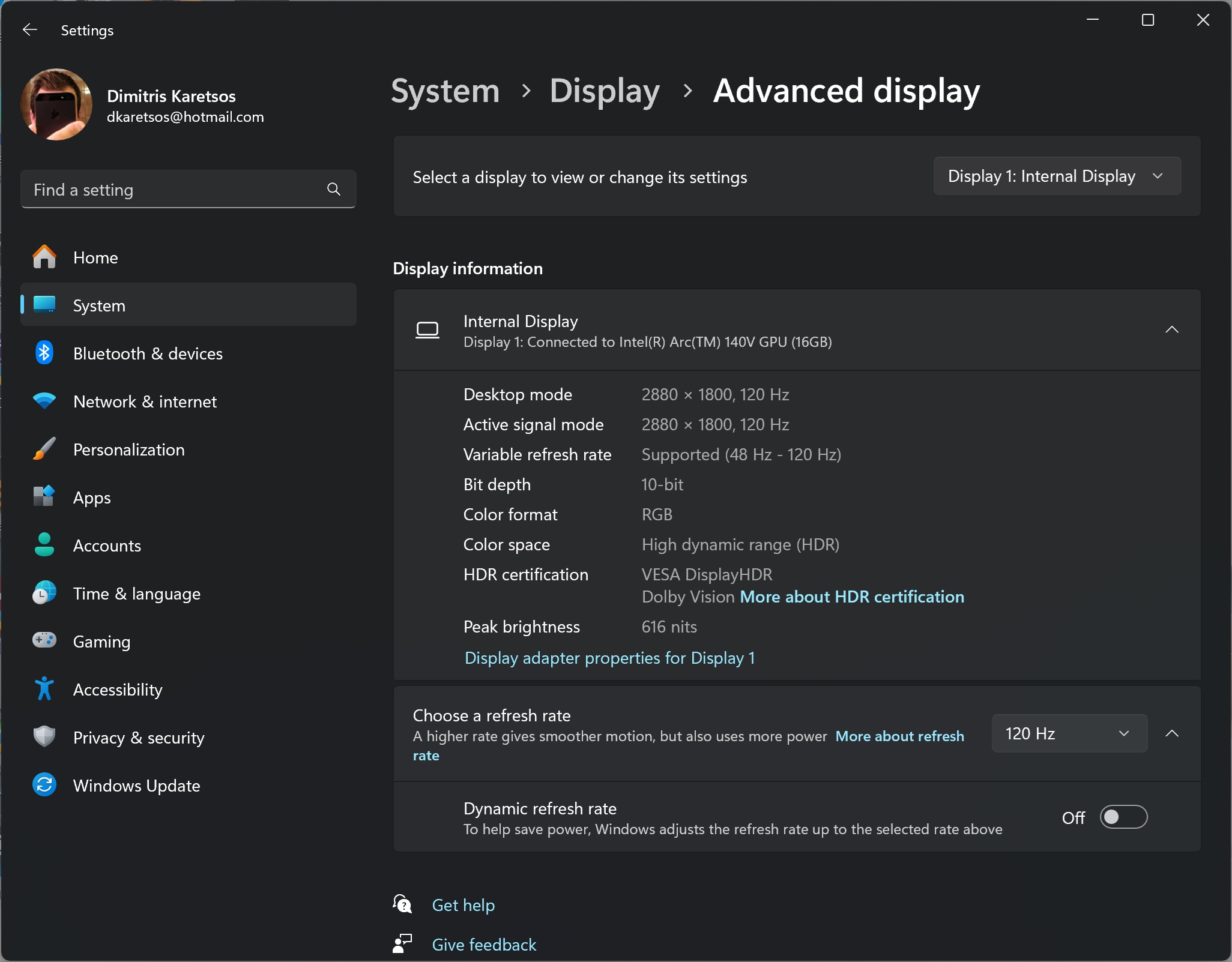Click the Bluetooth & devices icon

(x=44, y=353)
